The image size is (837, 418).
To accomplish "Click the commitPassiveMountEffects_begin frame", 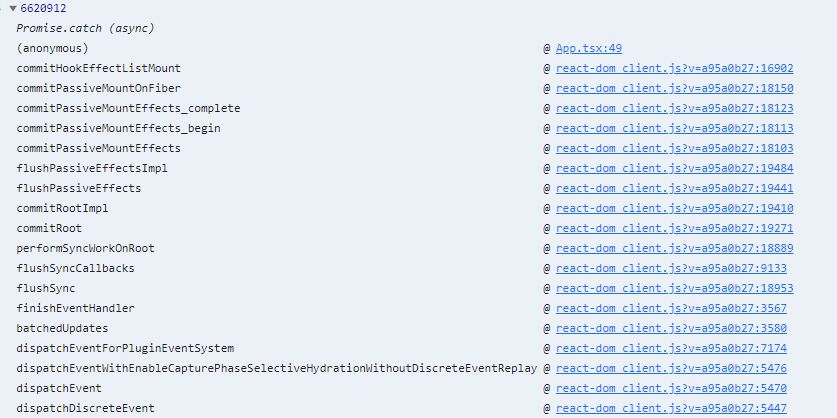I will point(119,128).
